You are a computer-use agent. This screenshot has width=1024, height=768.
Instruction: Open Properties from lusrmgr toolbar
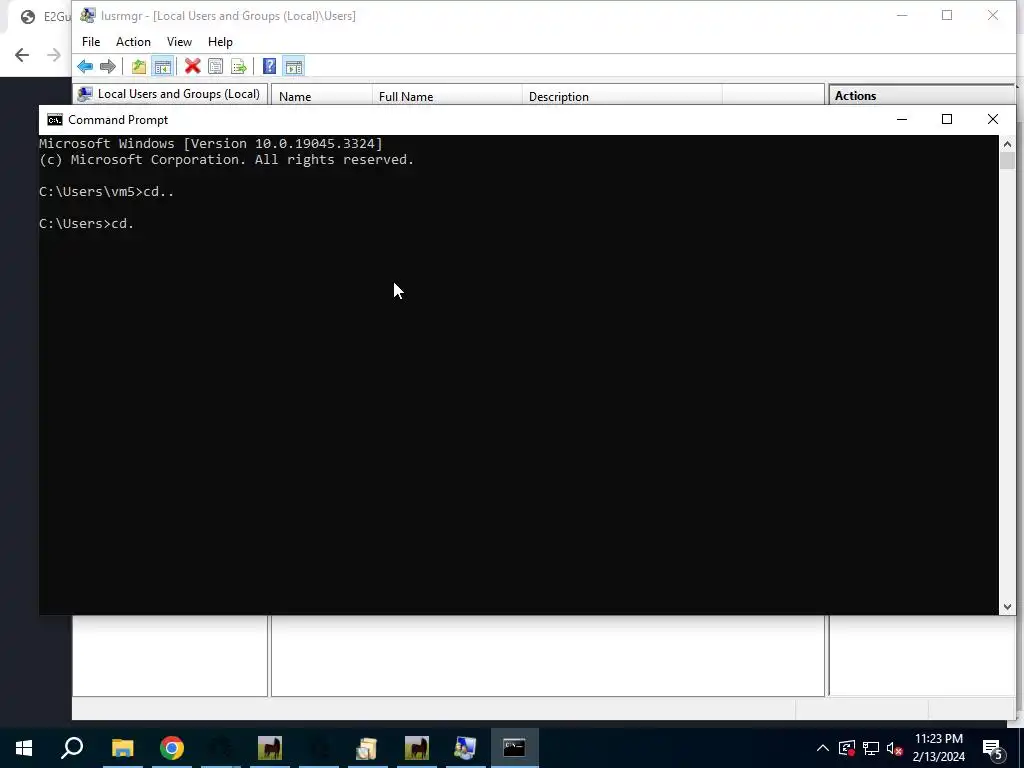216,66
